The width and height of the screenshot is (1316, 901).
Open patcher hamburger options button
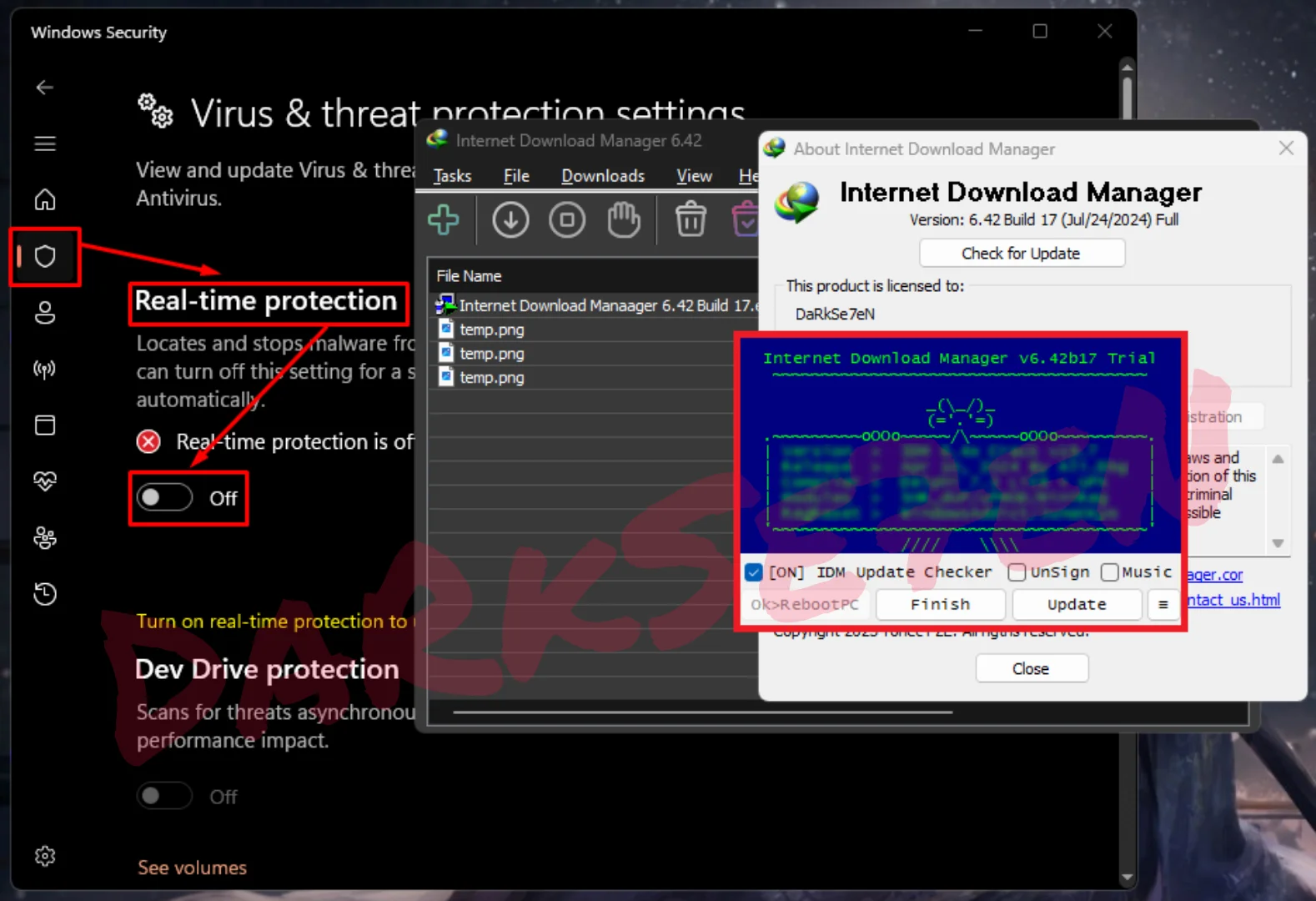1163,604
